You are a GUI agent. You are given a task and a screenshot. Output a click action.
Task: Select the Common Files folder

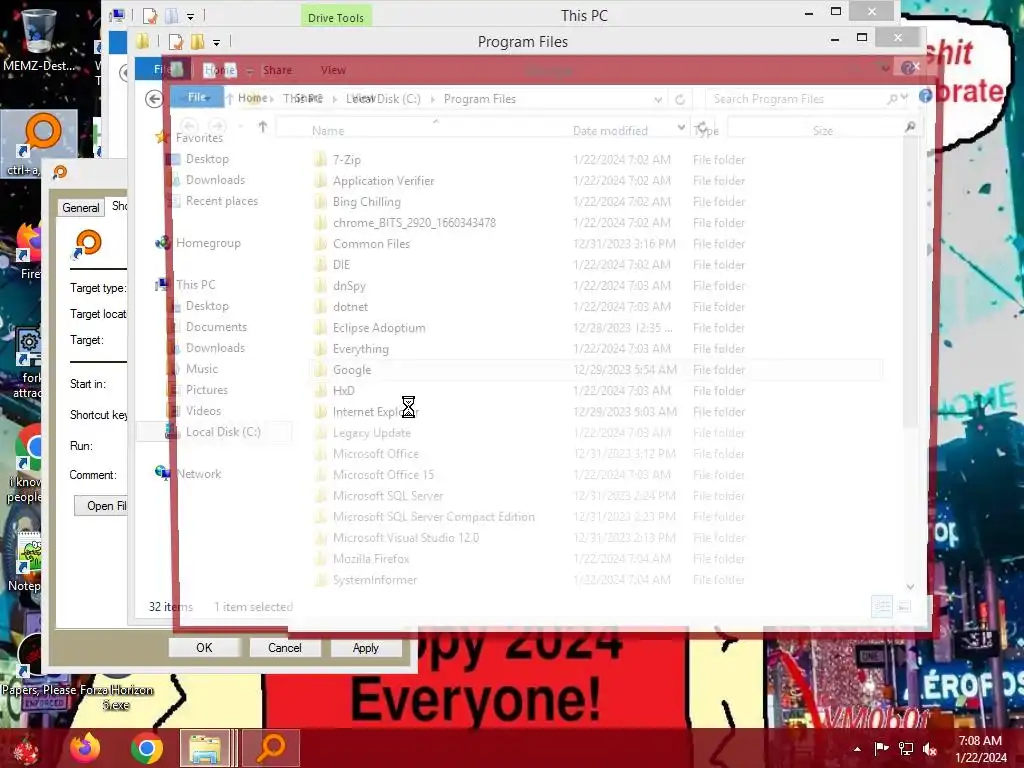[x=371, y=244]
